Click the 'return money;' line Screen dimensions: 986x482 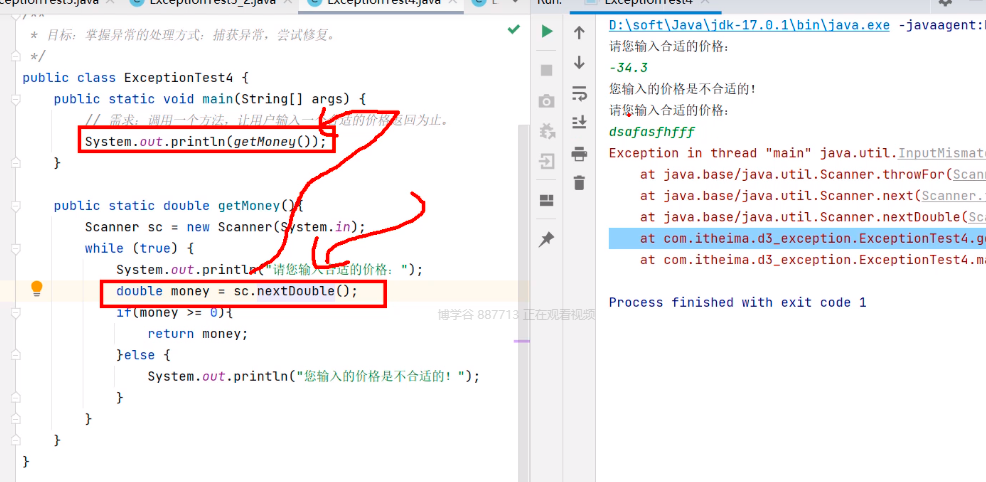(198, 334)
